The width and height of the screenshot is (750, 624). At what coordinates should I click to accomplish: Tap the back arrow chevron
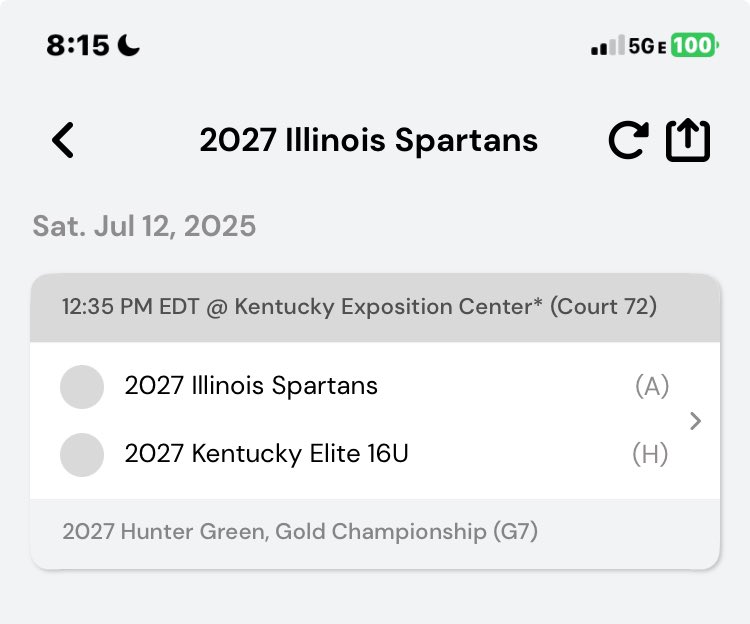[x=63, y=140]
